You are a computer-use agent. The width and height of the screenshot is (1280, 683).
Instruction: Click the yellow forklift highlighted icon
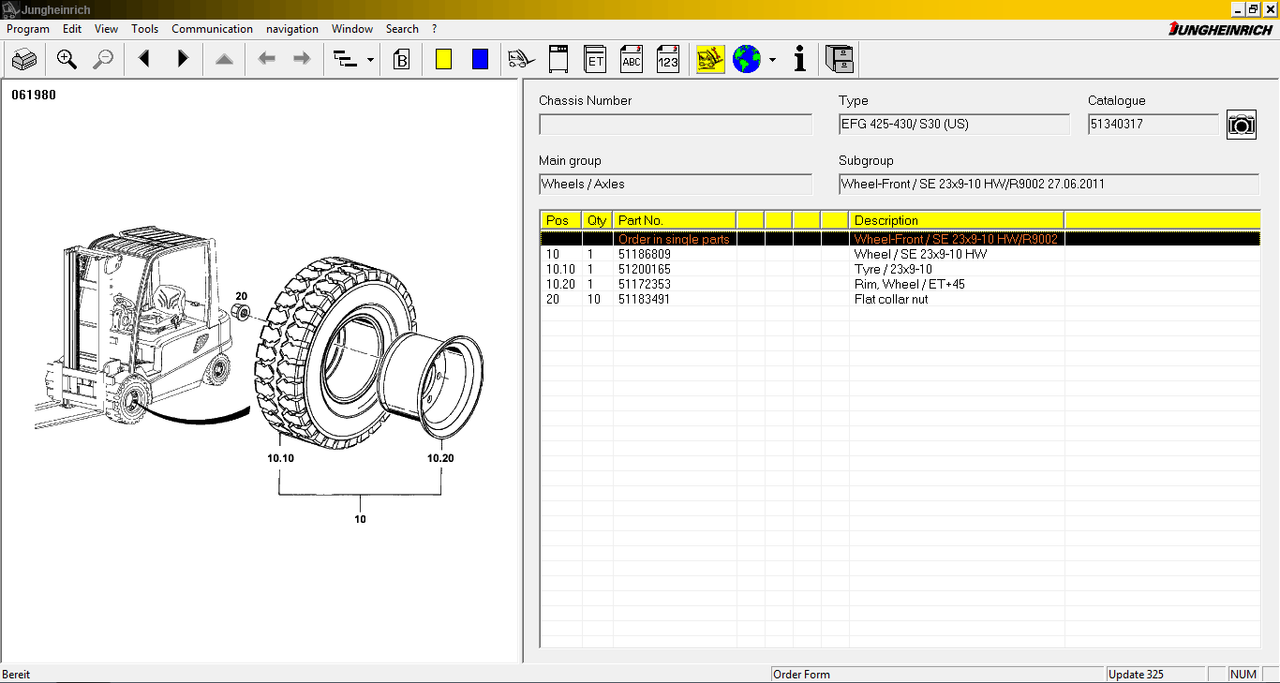point(711,60)
